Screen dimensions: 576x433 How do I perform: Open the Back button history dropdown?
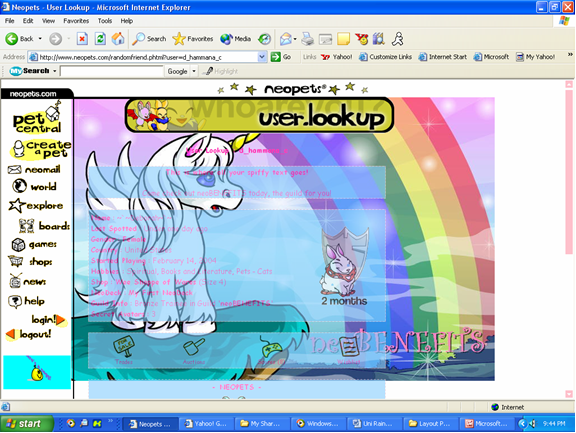40,39
